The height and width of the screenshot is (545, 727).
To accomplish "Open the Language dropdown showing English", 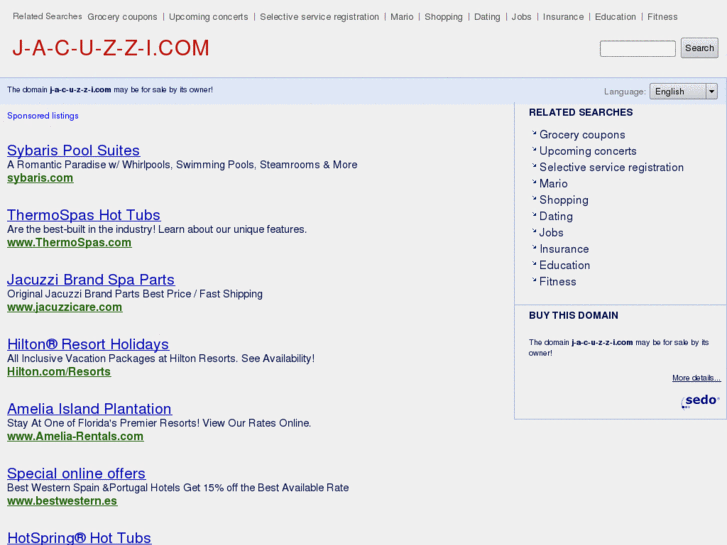I will (683, 91).
